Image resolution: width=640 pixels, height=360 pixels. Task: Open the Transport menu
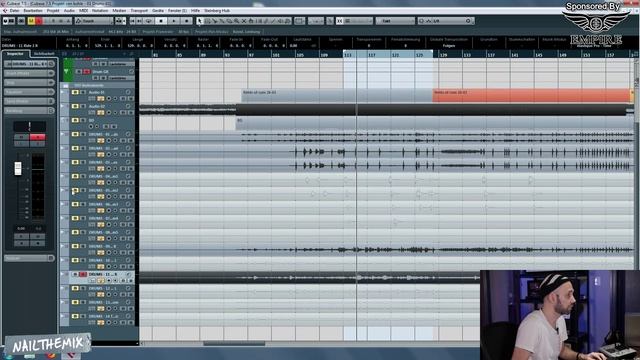(139, 11)
